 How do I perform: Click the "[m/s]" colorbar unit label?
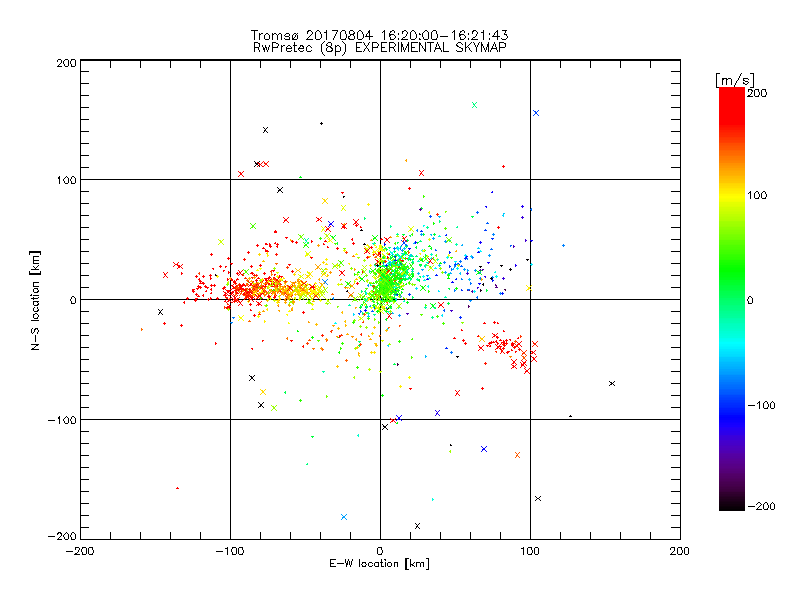pyautogui.click(x=735, y=80)
